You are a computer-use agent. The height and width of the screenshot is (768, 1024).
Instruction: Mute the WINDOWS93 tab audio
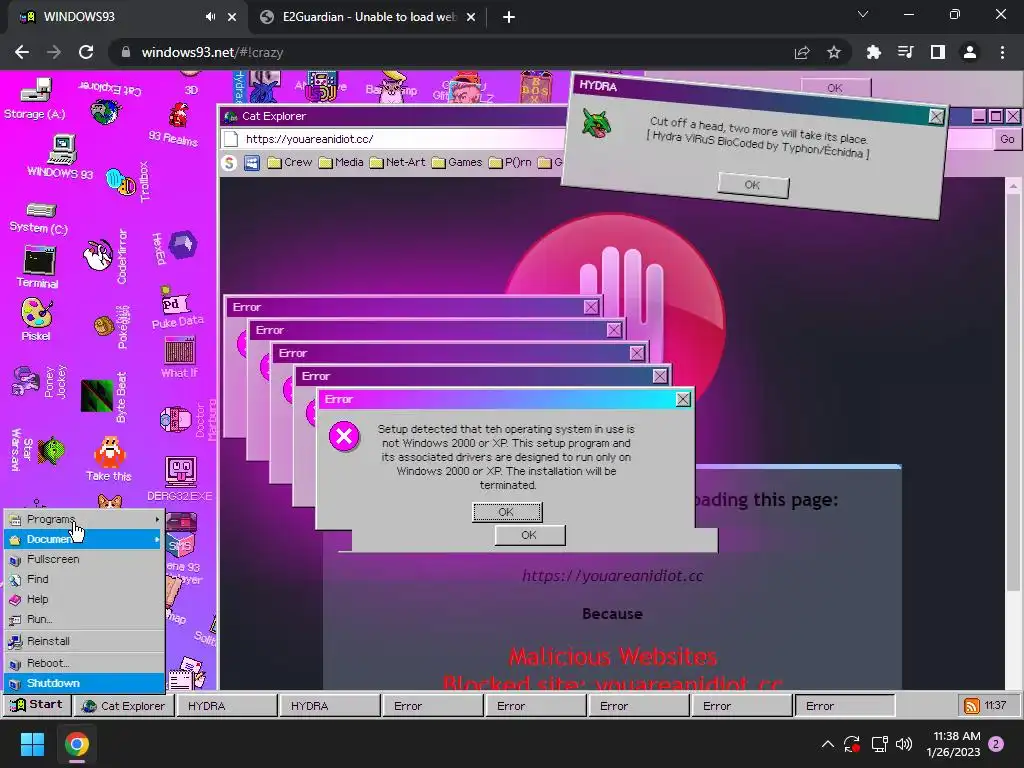click(210, 17)
